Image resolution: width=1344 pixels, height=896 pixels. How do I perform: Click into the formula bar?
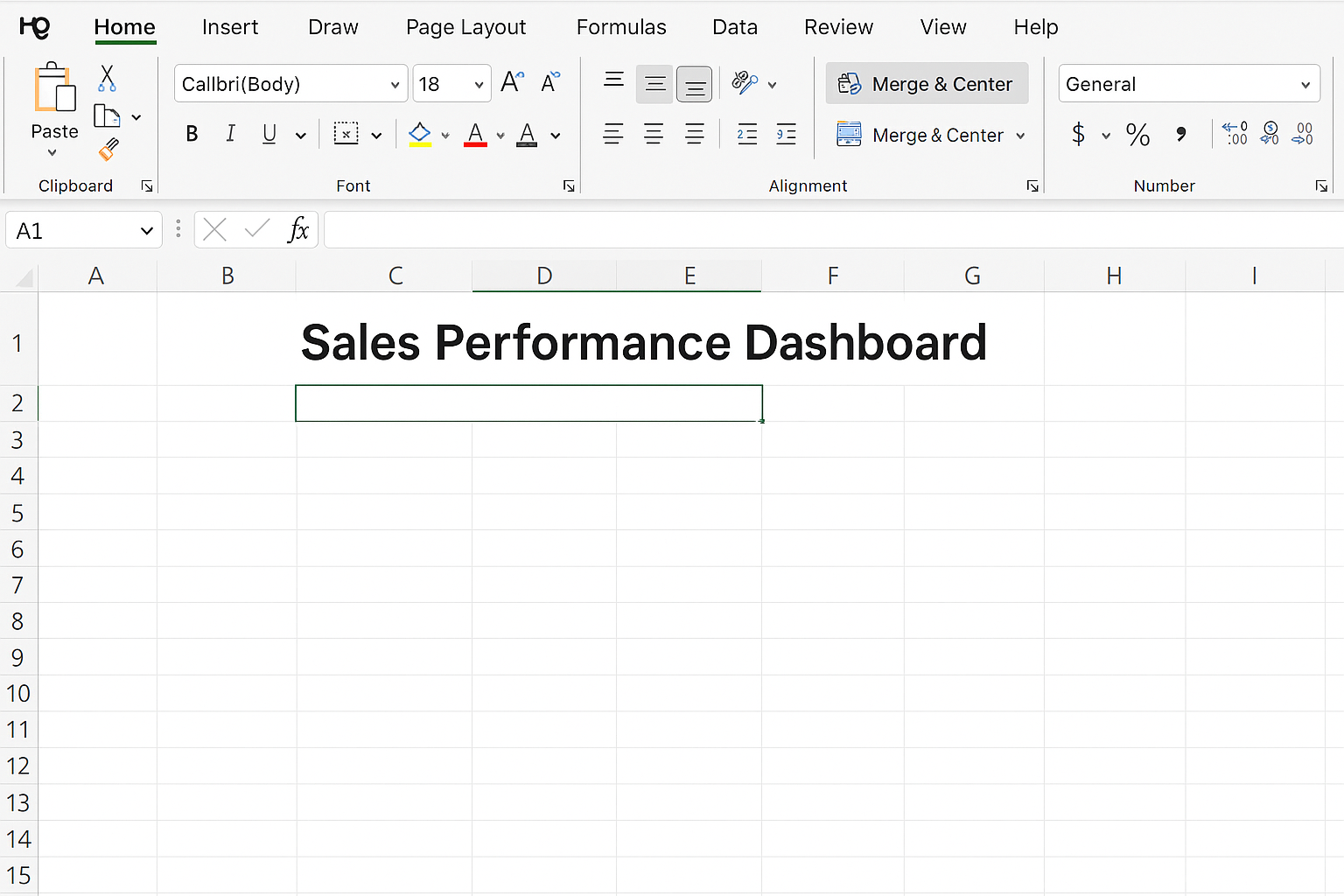(x=834, y=229)
